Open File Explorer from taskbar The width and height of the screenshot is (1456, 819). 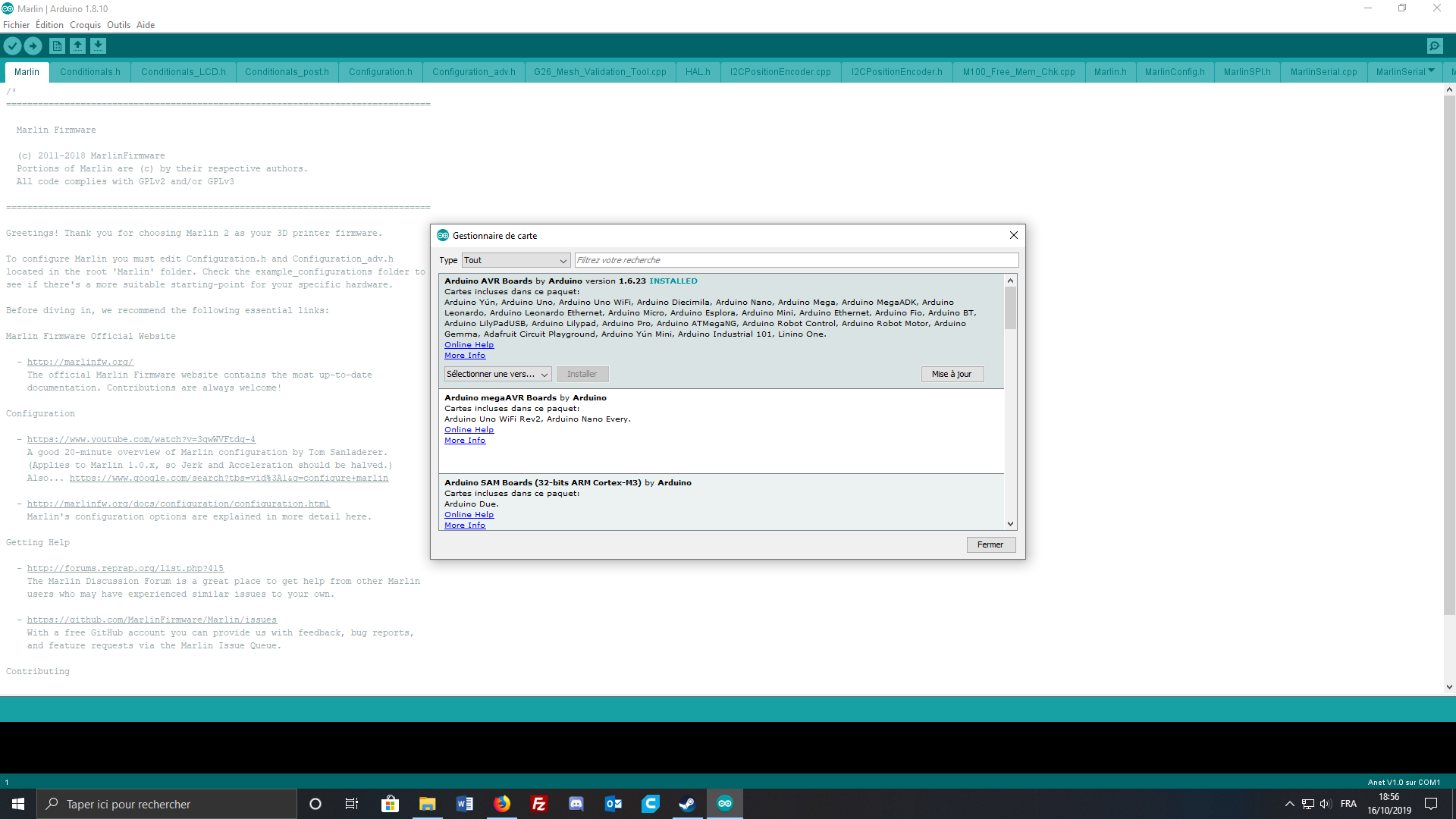(x=427, y=804)
